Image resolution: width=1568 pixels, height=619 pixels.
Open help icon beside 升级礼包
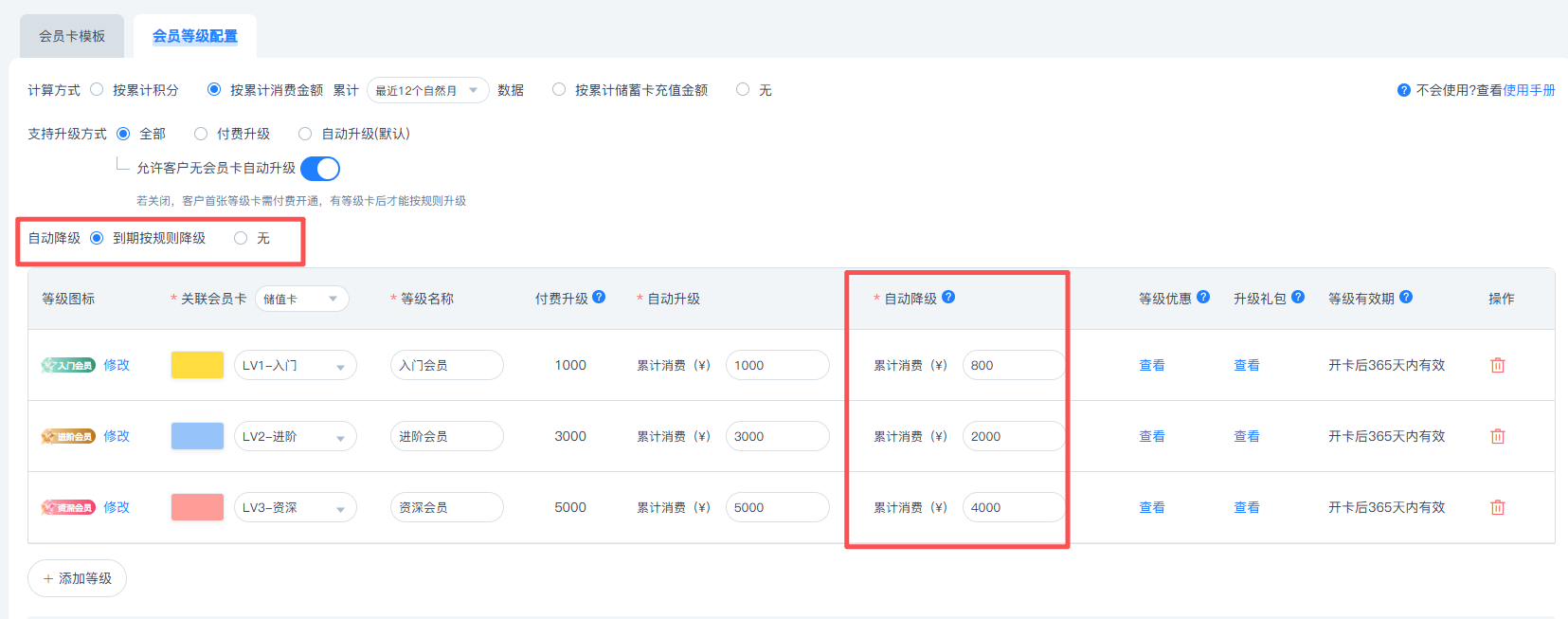(1298, 297)
